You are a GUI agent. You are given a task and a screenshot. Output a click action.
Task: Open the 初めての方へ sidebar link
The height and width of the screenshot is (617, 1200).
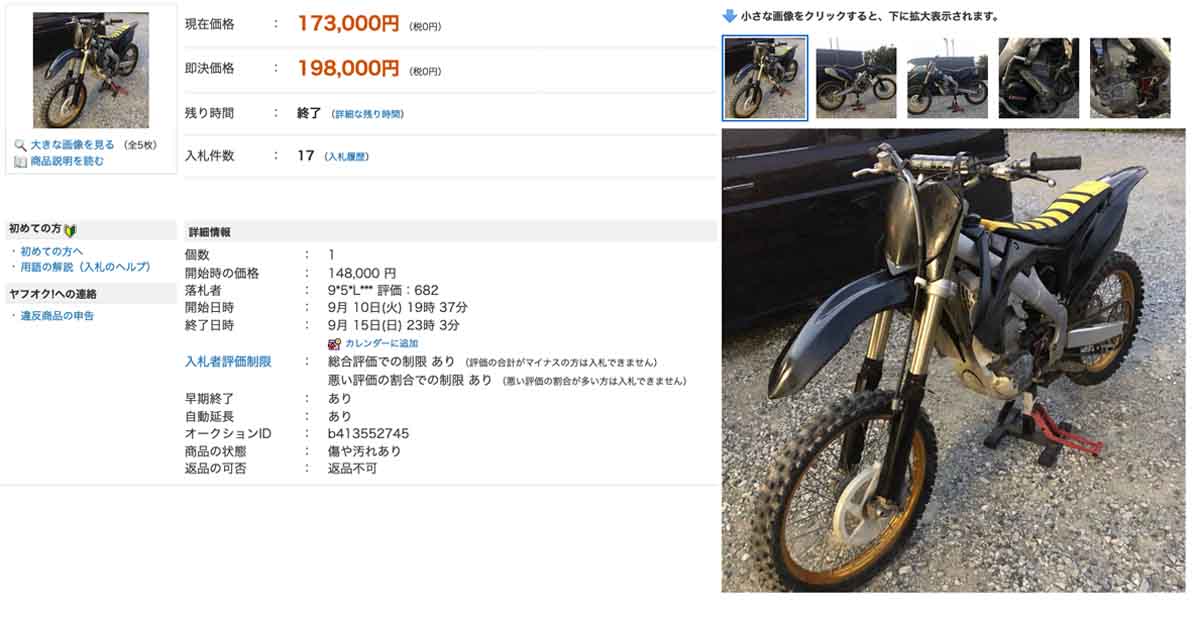click(52, 251)
